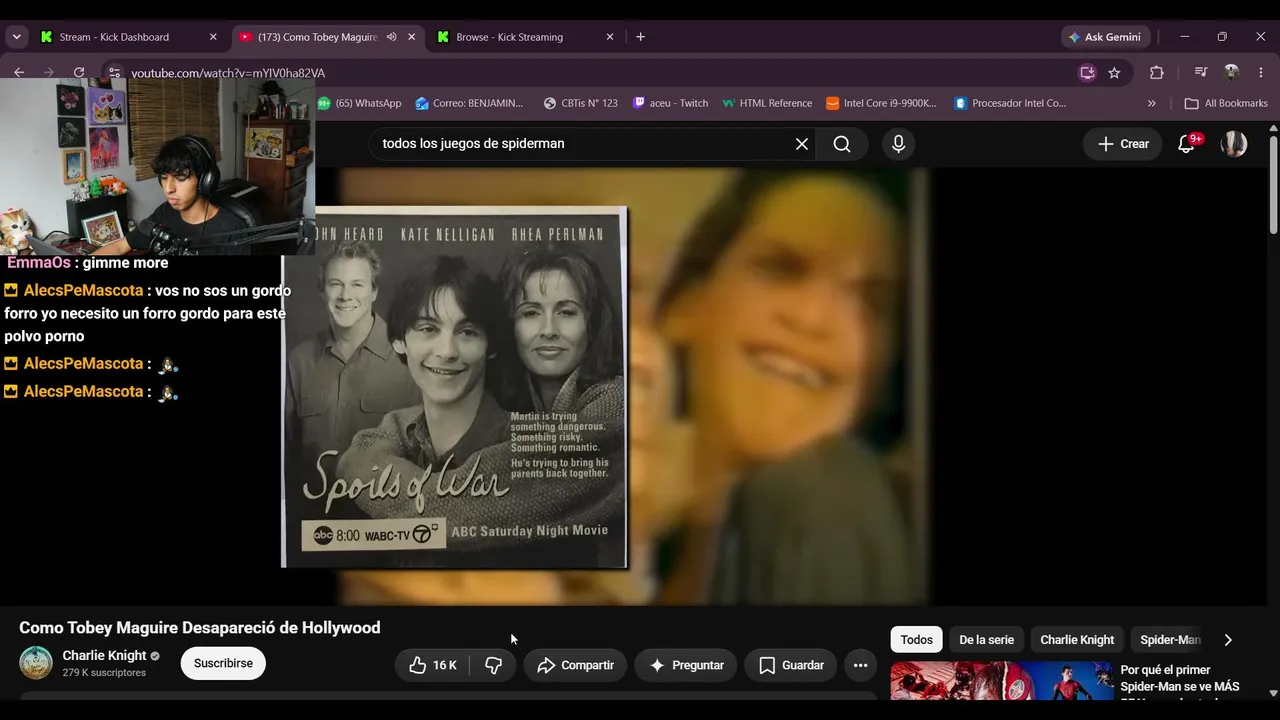Open the tab search dropdown arrow
Image resolution: width=1280 pixels, height=720 pixels.
click(16, 37)
